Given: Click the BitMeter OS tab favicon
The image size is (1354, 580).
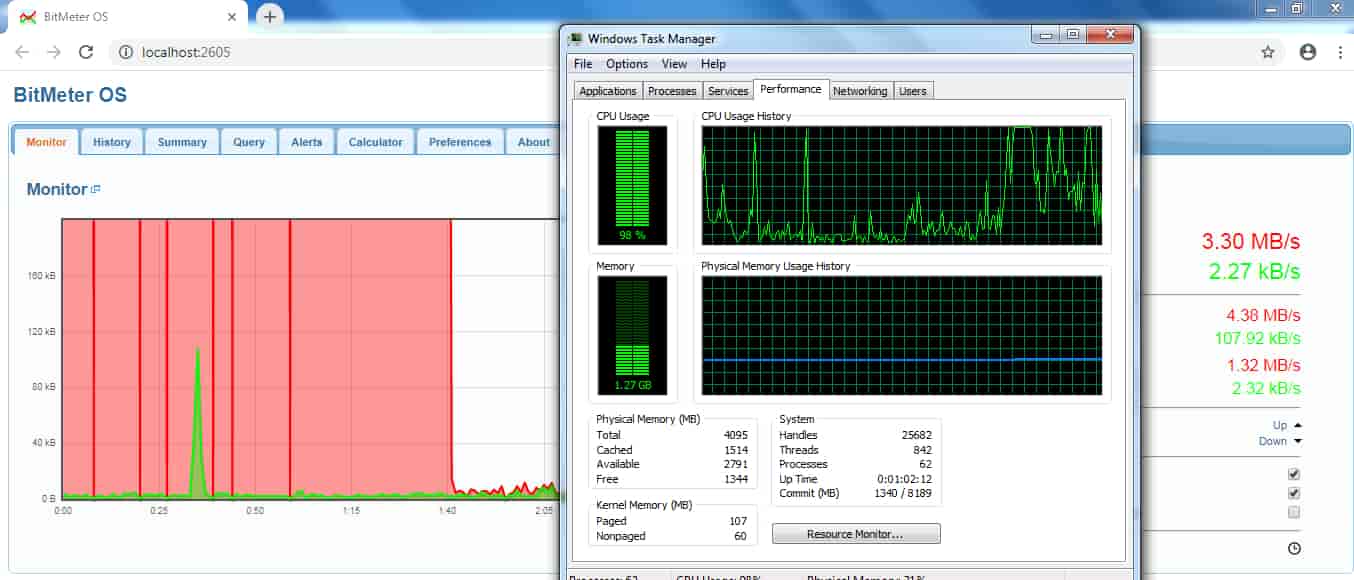Looking at the screenshot, I should point(29,17).
